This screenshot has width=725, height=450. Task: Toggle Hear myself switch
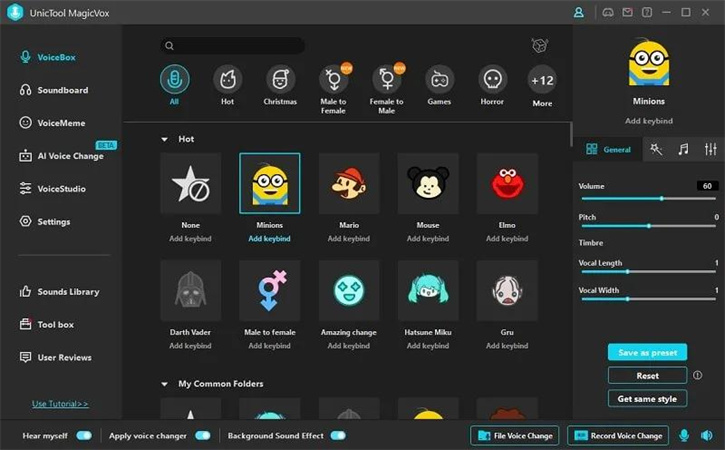pyautogui.click(x=84, y=436)
